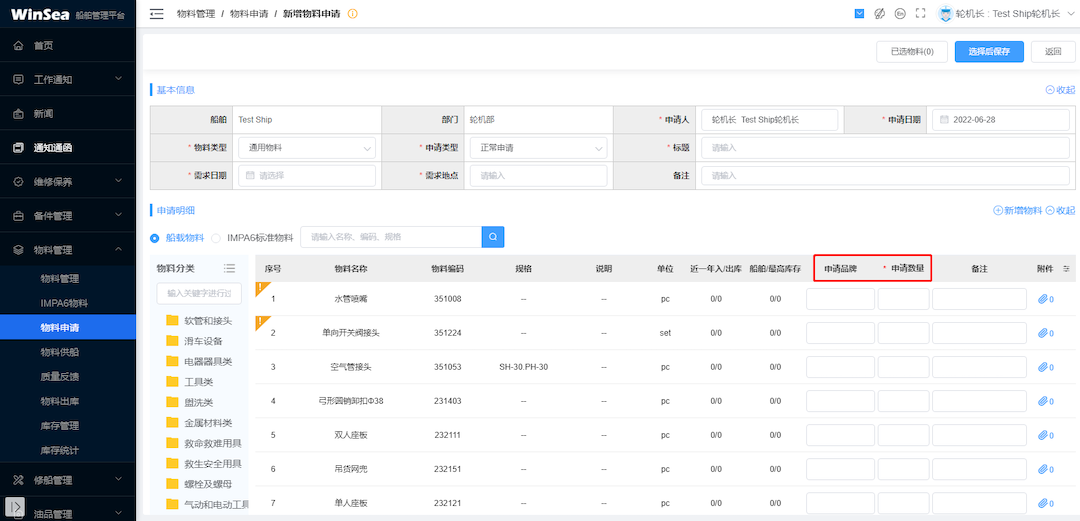Open 通知通函 in the sidebar
The width and height of the screenshot is (1080, 521).
[68, 147]
